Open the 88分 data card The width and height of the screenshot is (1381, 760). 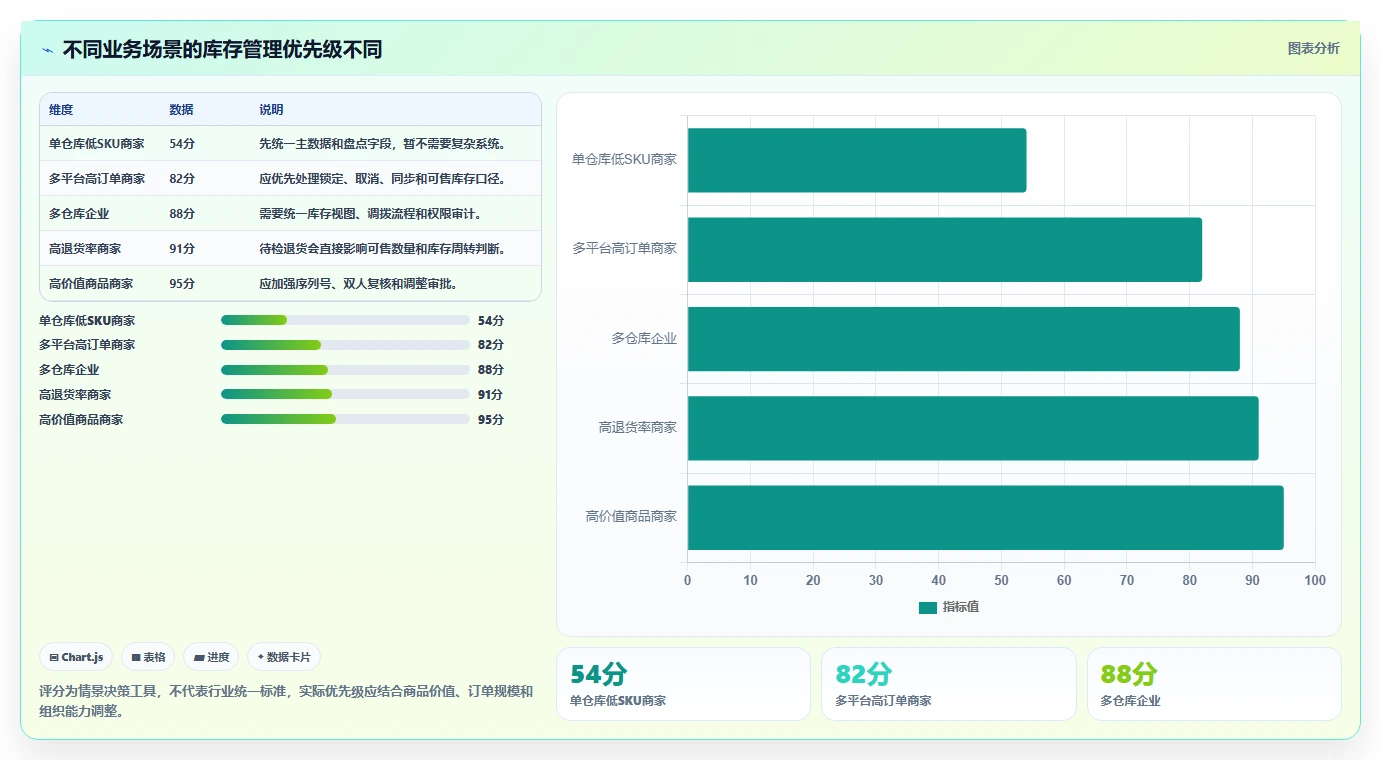(x=1214, y=684)
